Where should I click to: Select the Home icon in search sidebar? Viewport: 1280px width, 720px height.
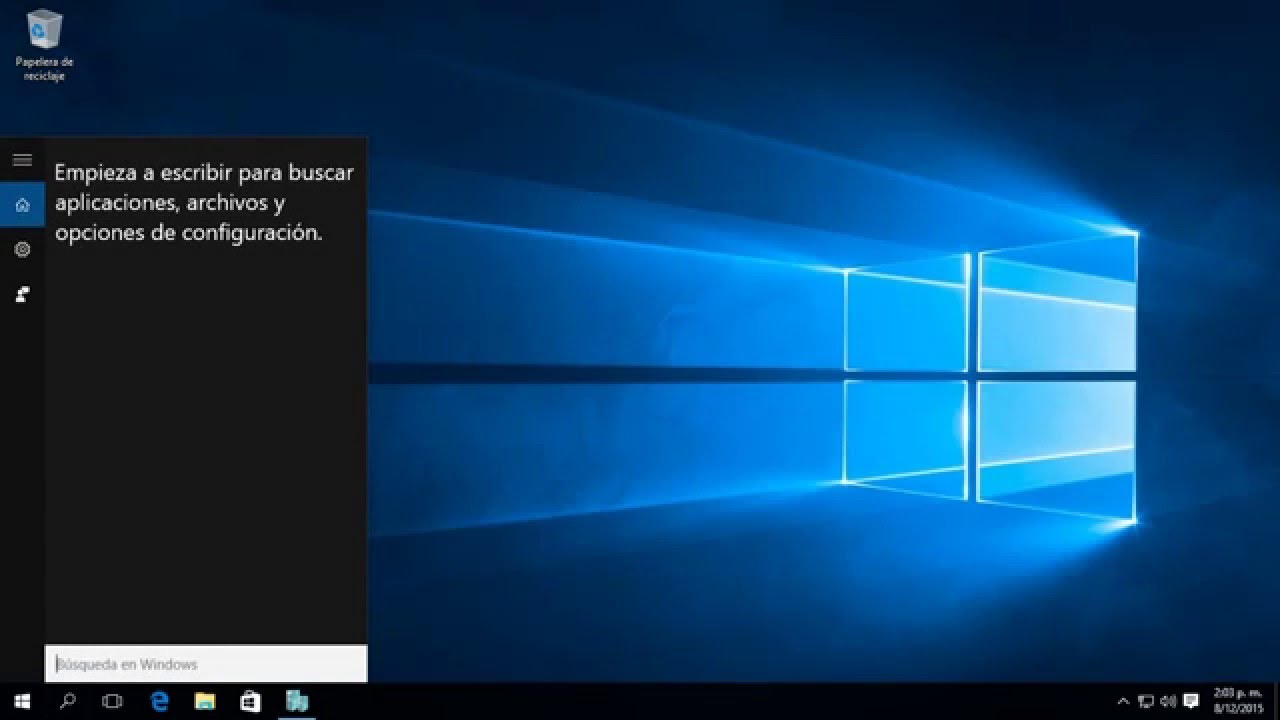[22, 205]
